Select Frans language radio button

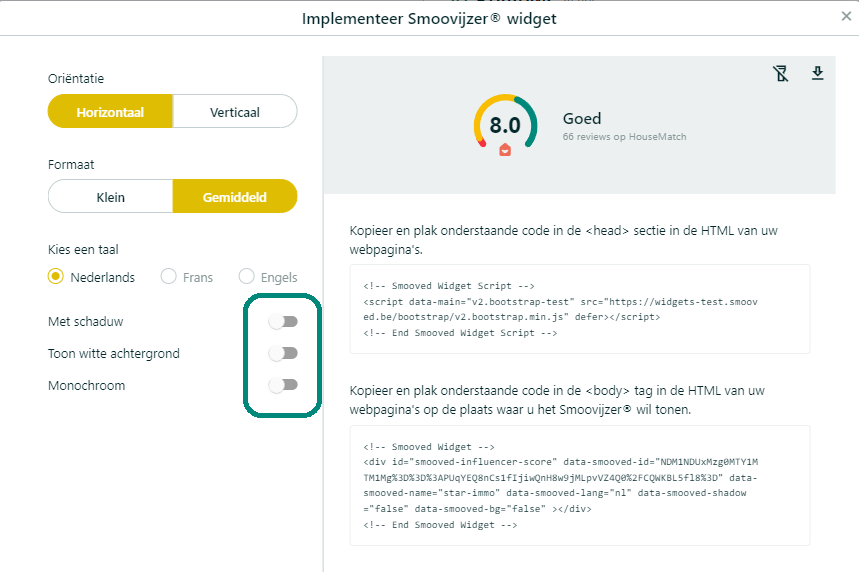click(x=168, y=277)
